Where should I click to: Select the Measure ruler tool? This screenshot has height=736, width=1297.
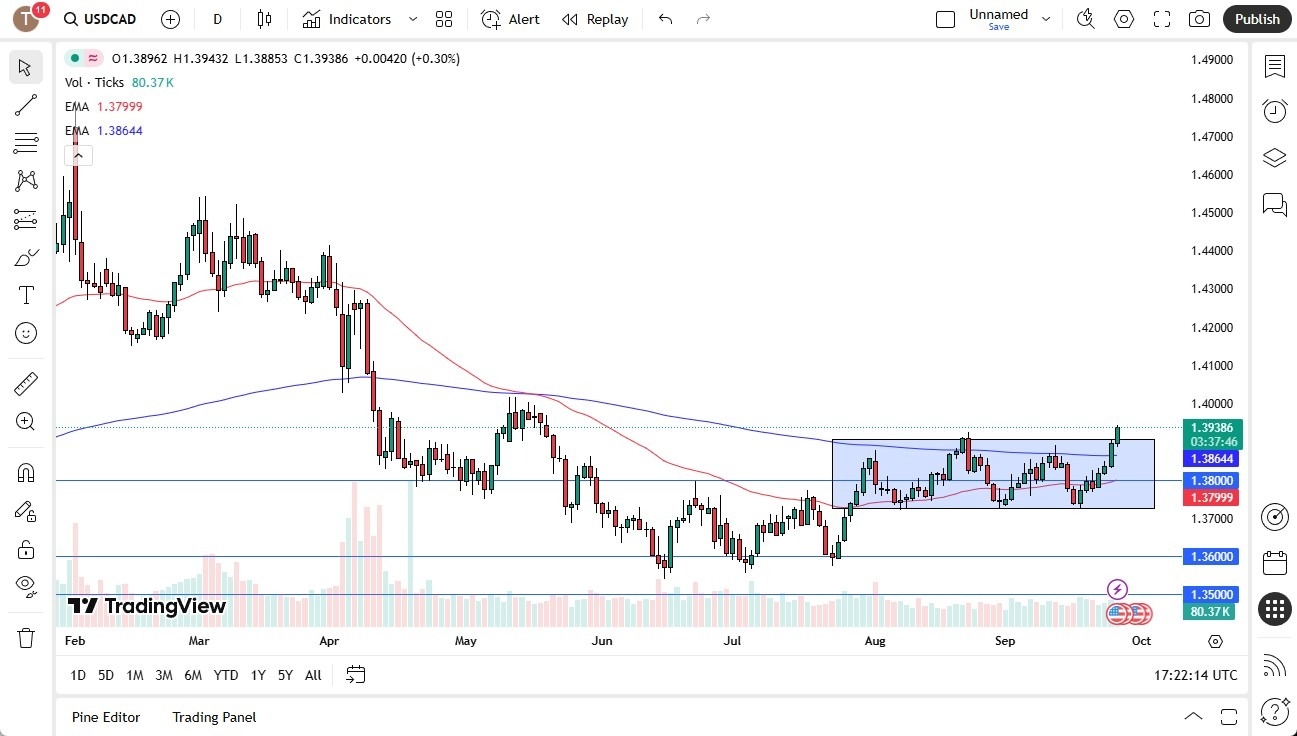(25, 383)
